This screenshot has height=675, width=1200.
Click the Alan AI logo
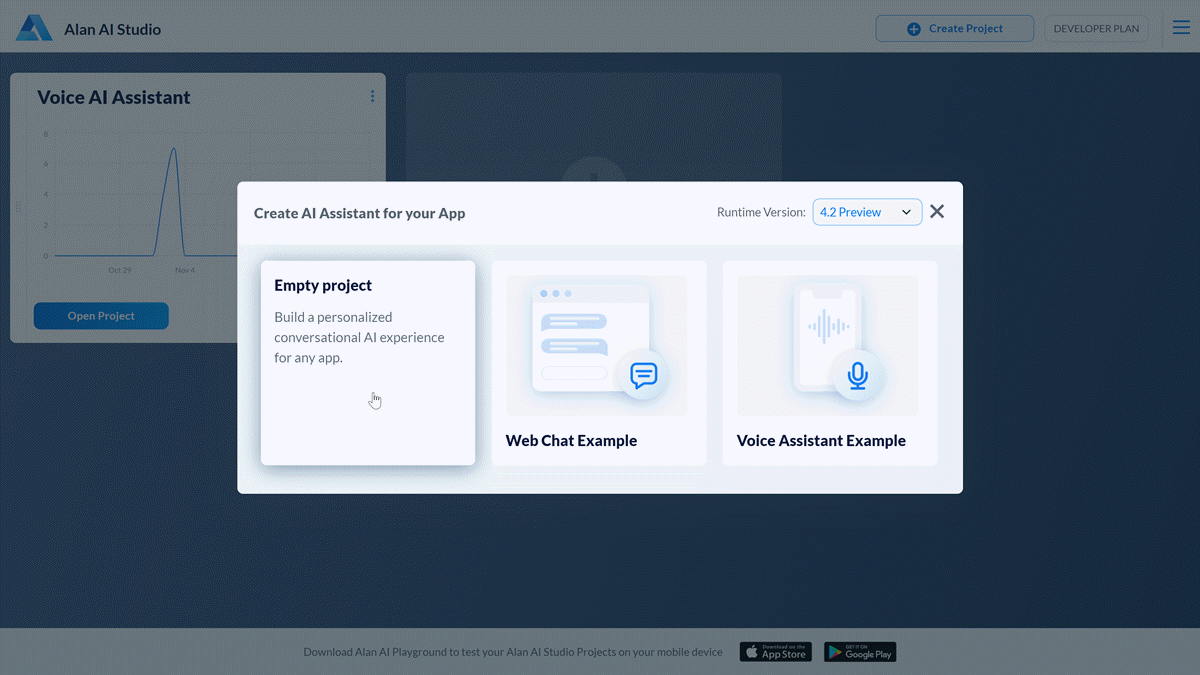pos(34,28)
